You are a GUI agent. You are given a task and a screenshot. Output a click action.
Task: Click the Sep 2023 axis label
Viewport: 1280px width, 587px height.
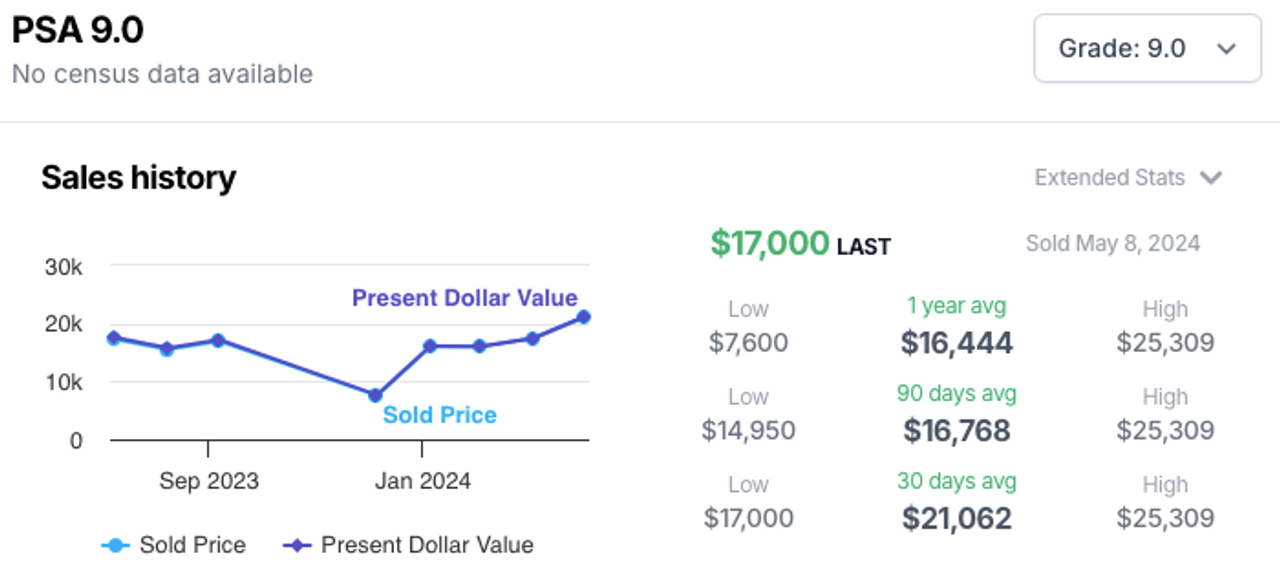(209, 481)
